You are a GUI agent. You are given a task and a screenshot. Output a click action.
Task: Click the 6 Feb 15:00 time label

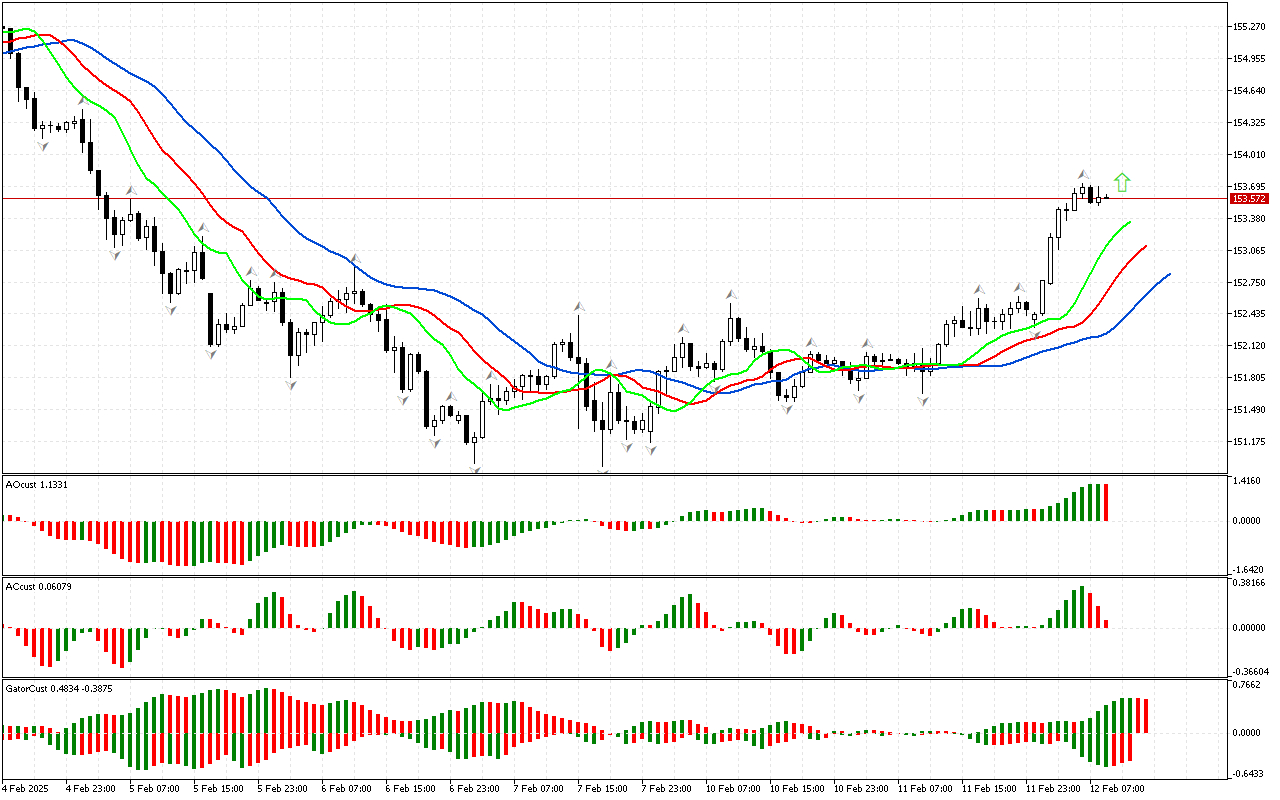click(410, 788)
